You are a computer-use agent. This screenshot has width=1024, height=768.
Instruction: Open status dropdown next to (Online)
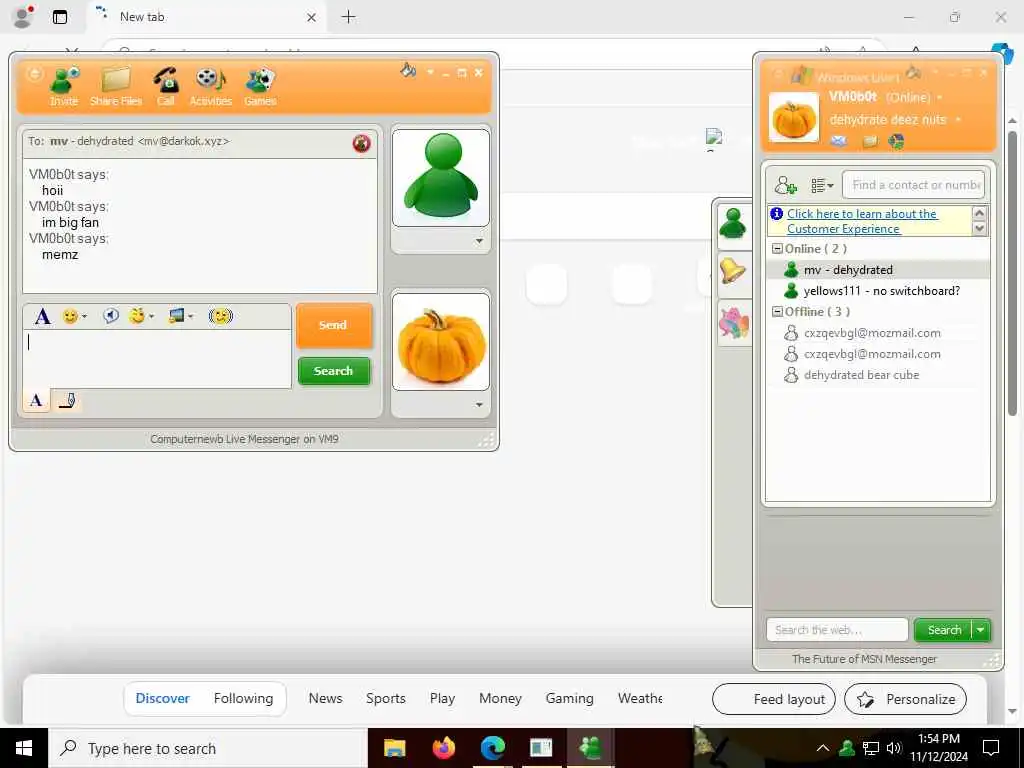coord(940,98)
